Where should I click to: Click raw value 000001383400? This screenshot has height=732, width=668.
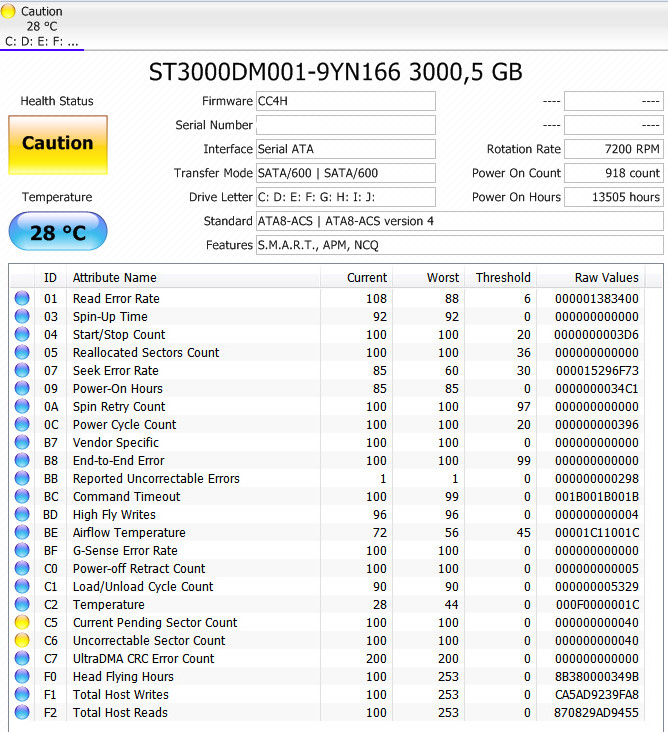click(x=597, y=298)
